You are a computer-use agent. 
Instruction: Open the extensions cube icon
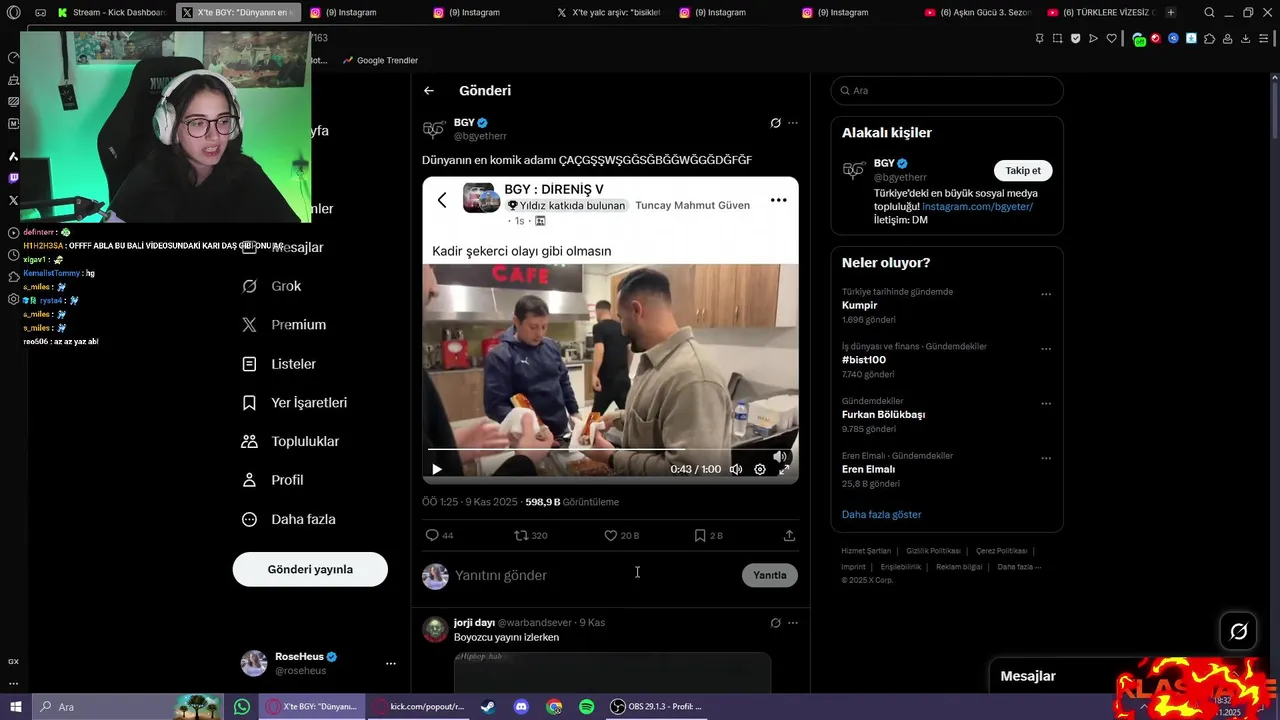click(1209, 39)
